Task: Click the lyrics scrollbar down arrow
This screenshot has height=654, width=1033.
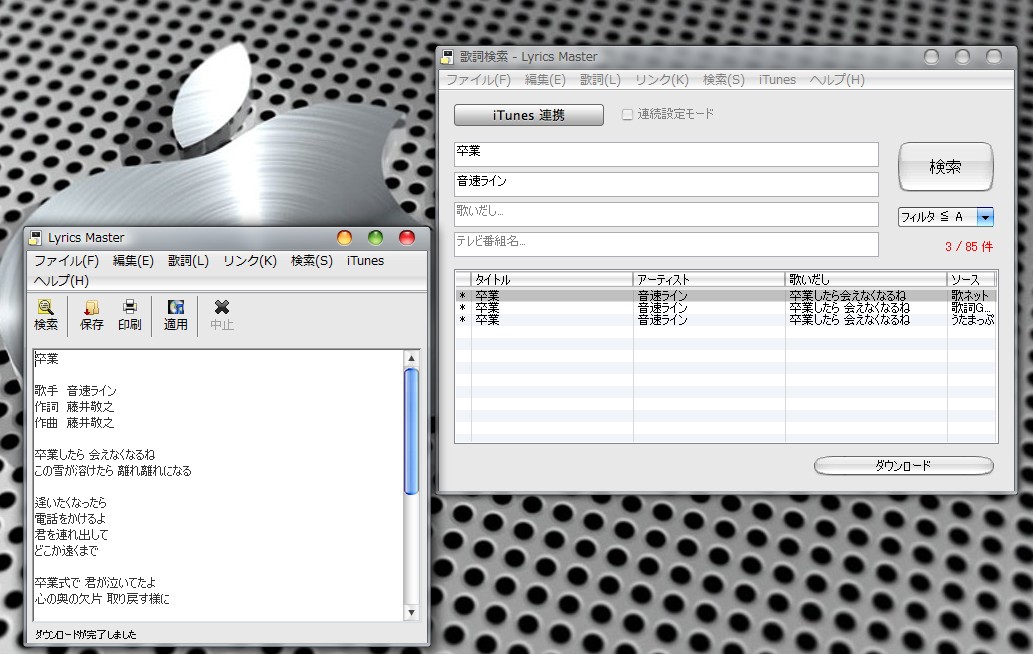Action: [411, 613]
